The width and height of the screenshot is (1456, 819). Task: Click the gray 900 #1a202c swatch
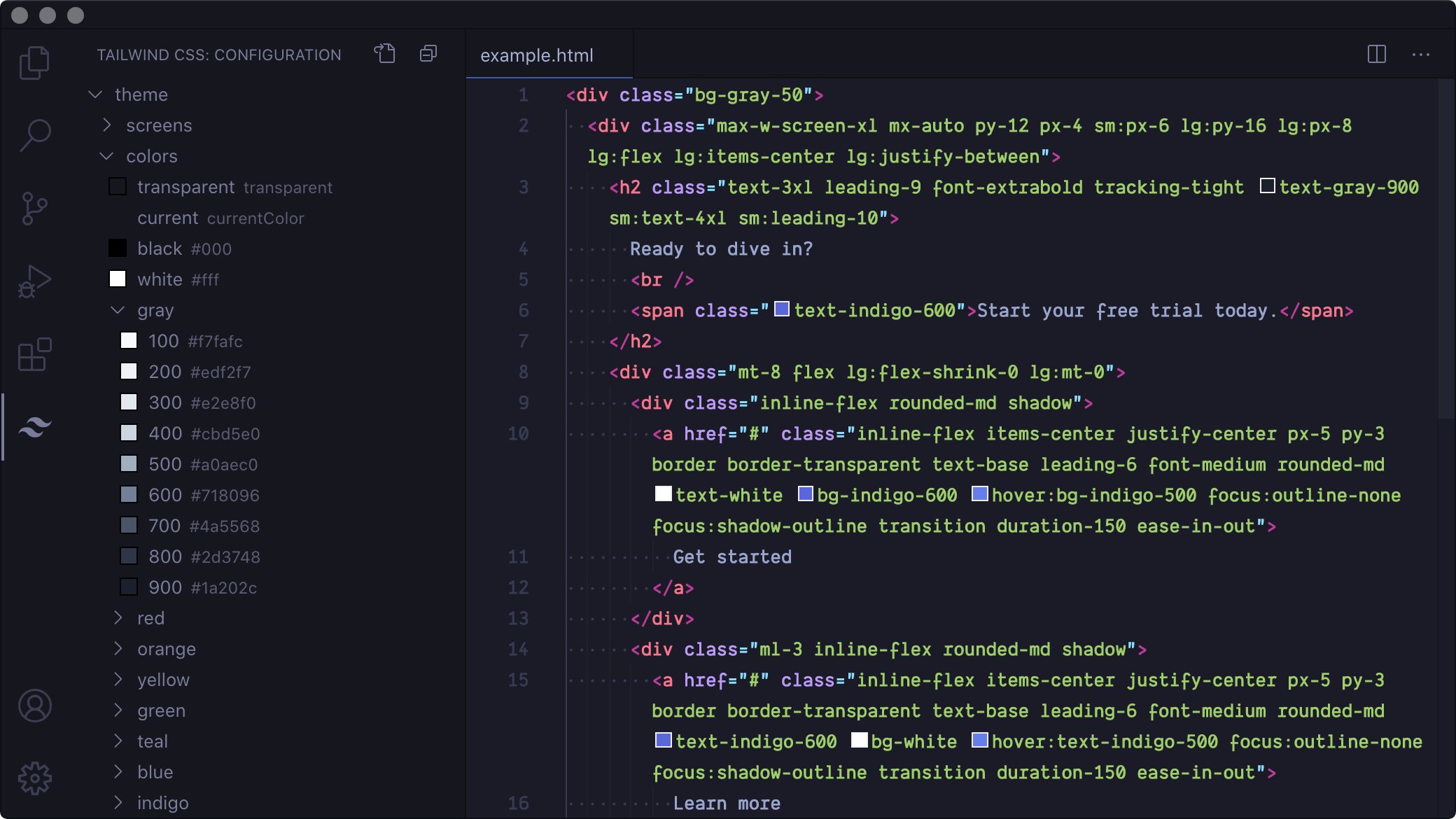click(129, 587)
